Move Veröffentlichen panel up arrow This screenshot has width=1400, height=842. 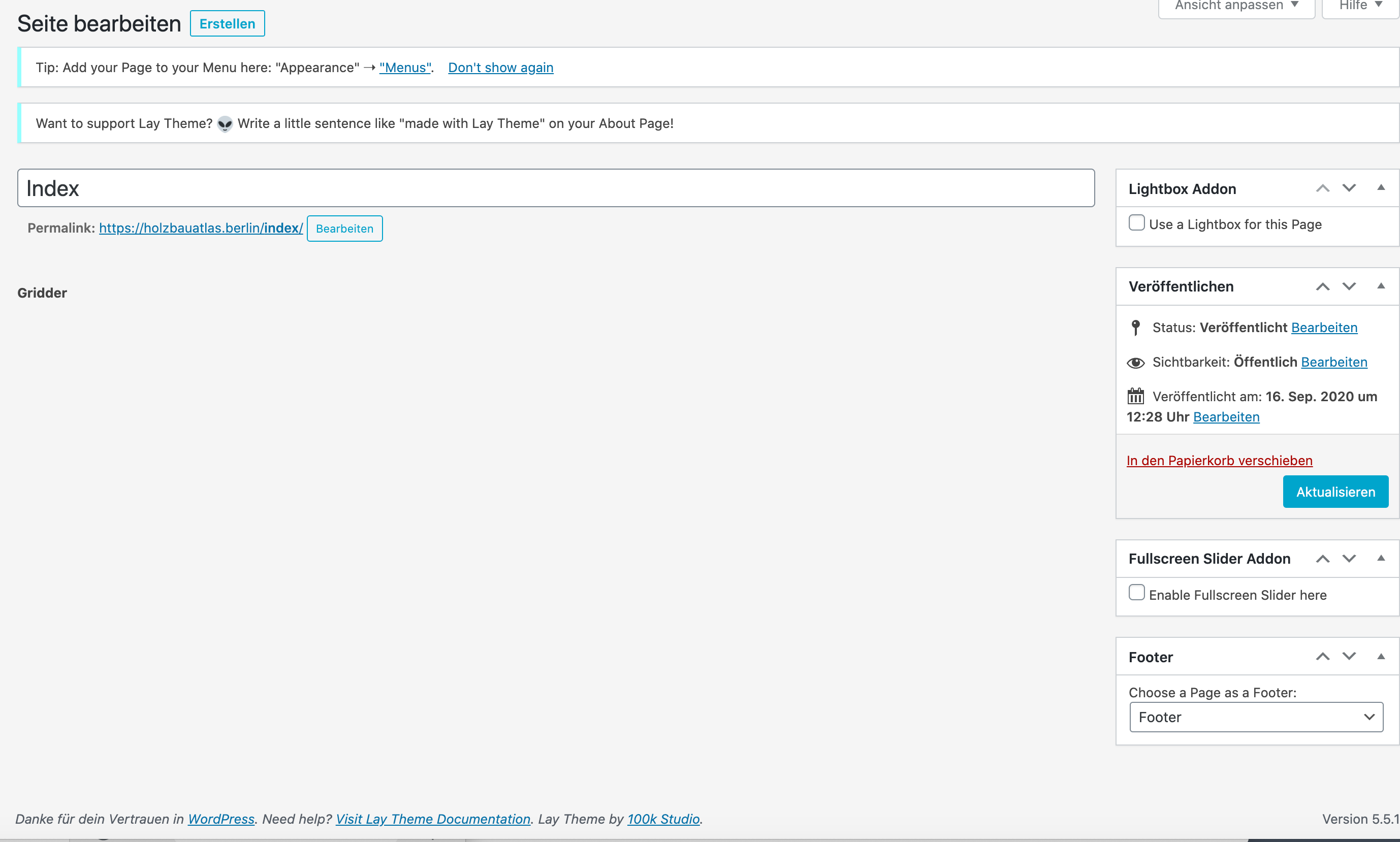click(x=1323, y=286)
